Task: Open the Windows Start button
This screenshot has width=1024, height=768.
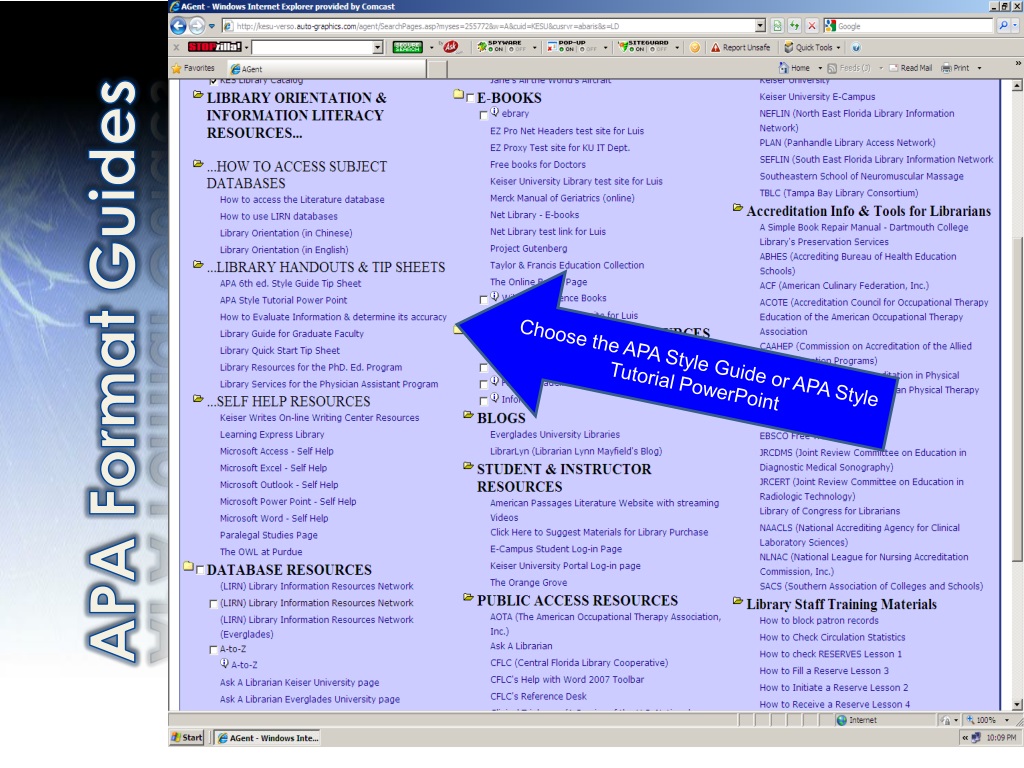Action: point(187,737)
